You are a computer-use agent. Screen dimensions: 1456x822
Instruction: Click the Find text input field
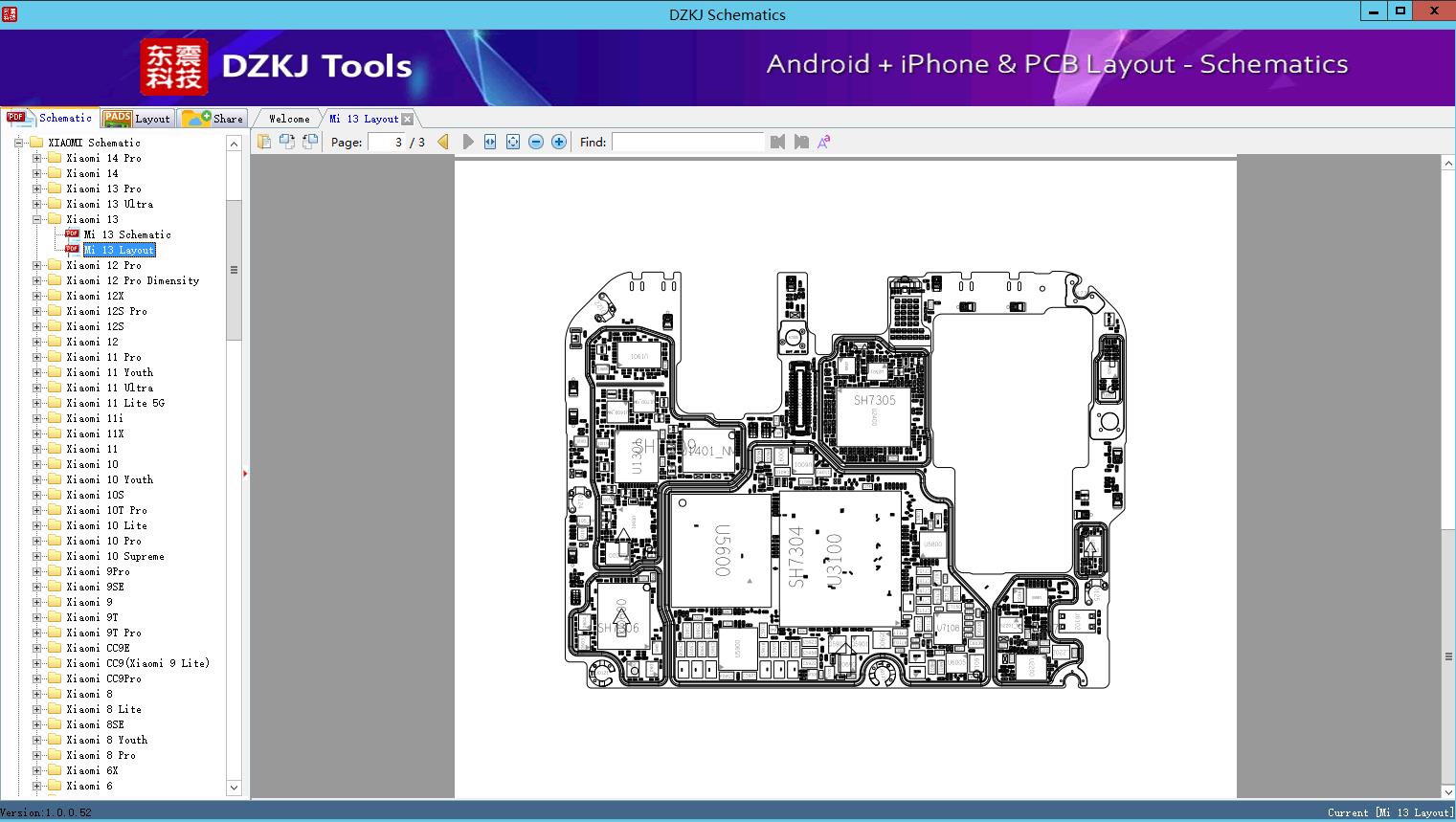[688, 142]
